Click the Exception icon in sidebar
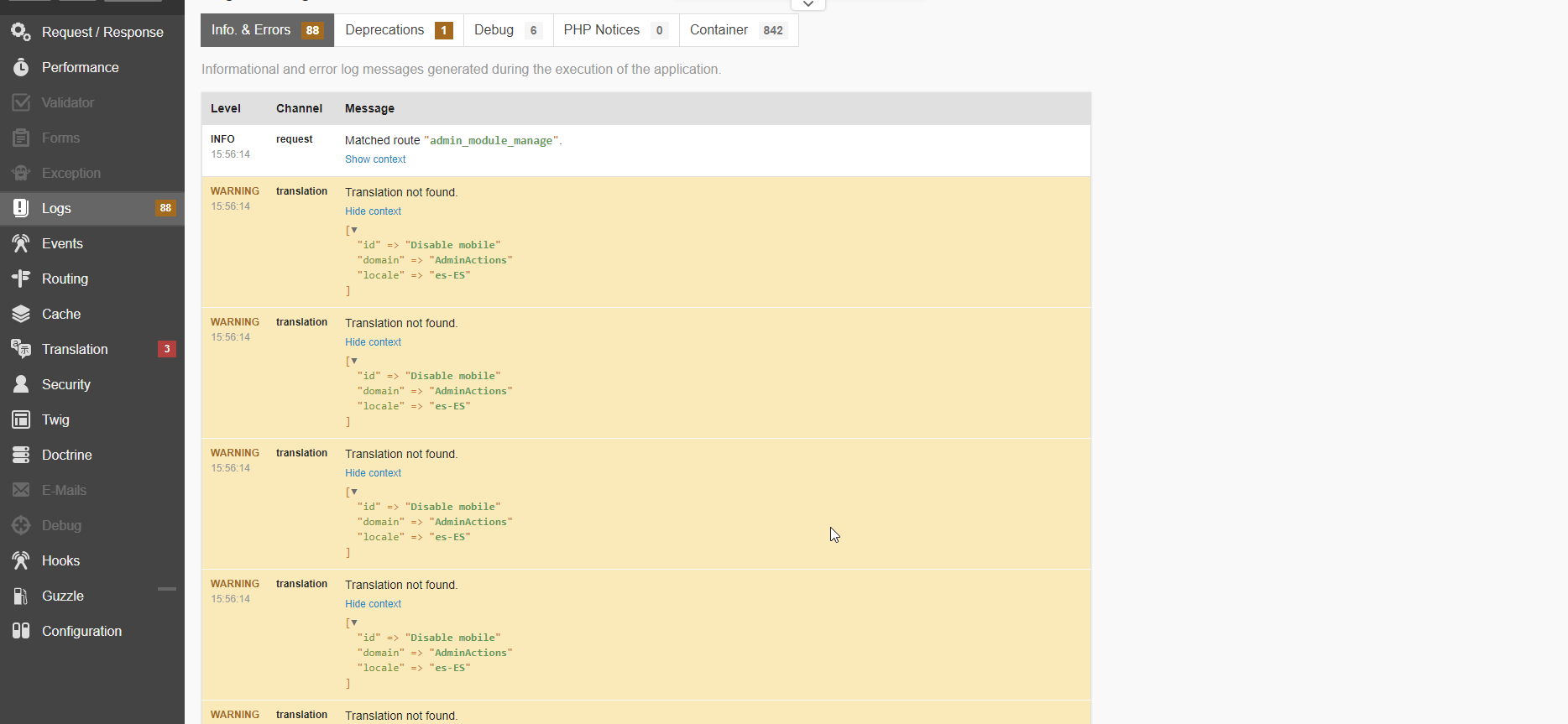Viewport: 1568px width, 724px height. pos(21,173)
